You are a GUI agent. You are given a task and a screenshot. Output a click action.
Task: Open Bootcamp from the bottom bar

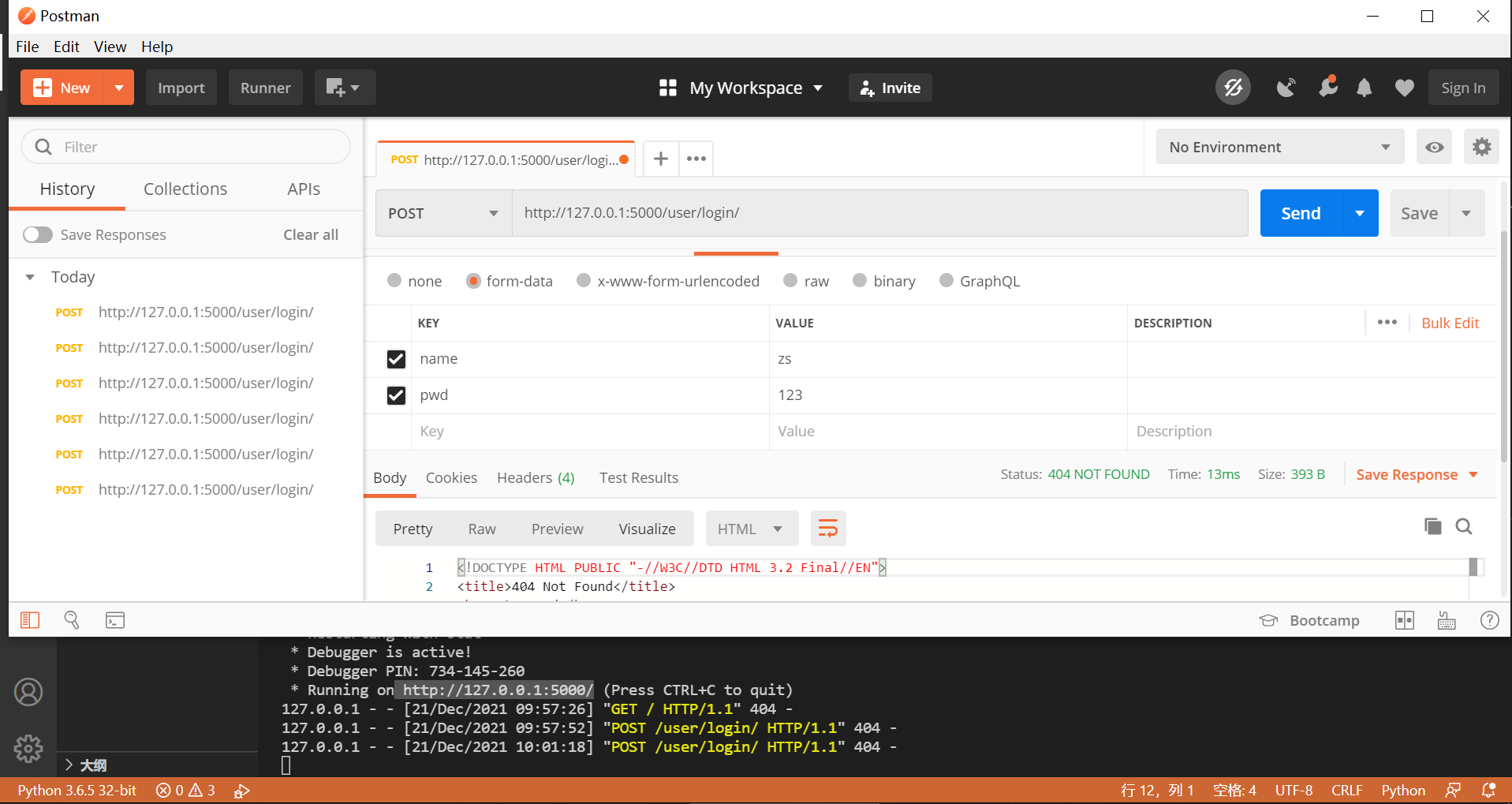pos(1309,620)
